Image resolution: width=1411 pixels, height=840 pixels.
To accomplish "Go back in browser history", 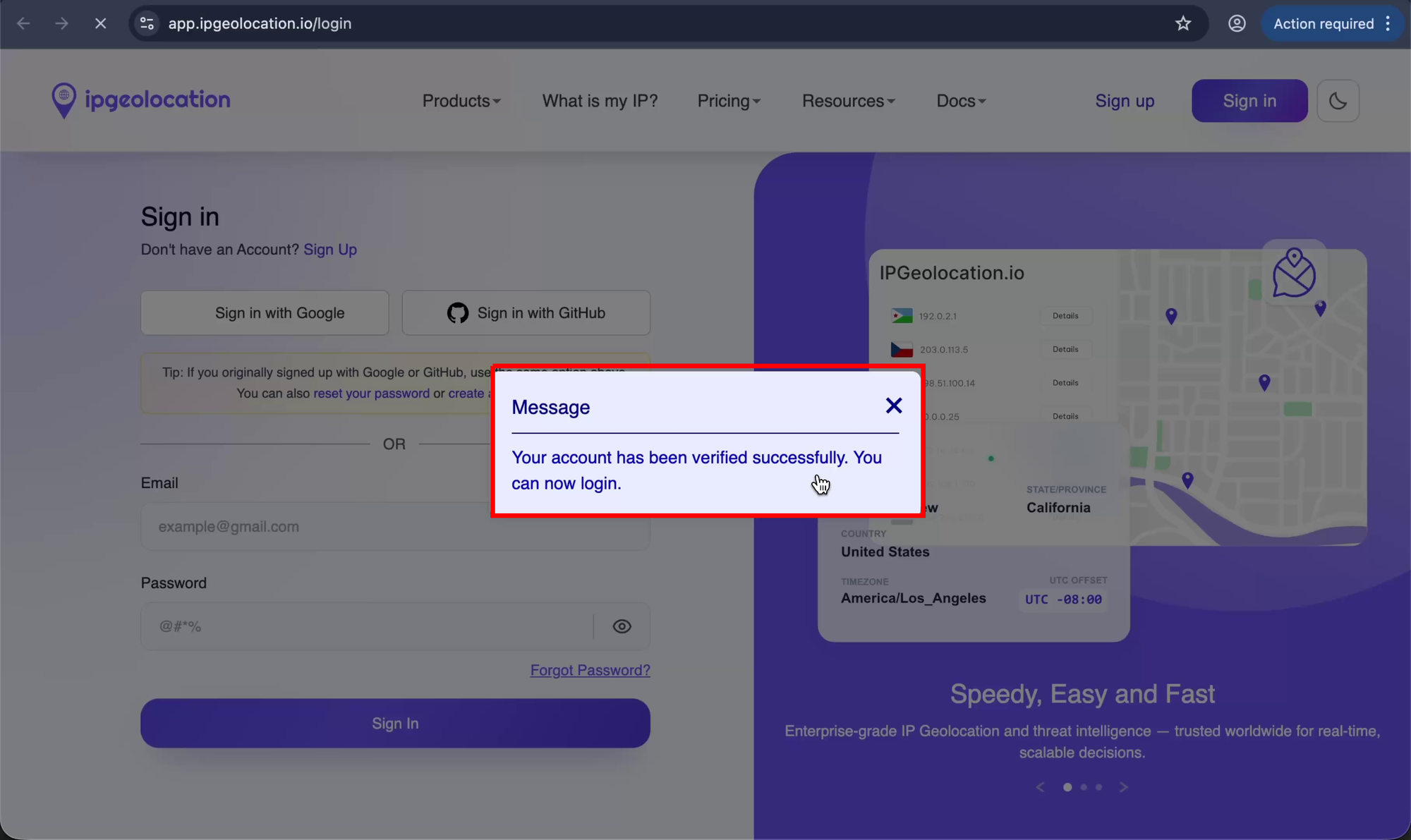I will [23, 23].
